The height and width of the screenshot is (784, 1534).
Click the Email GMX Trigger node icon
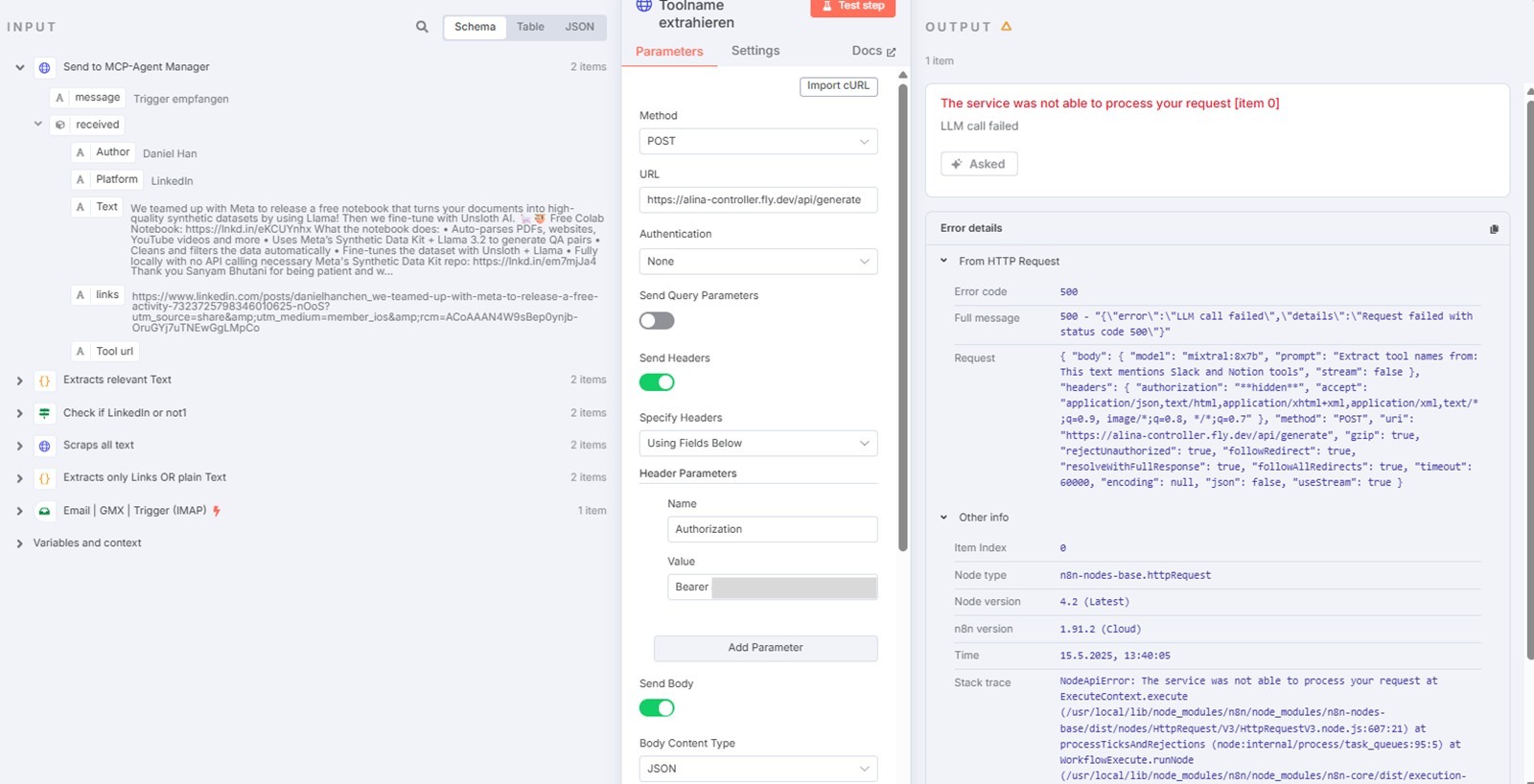tap(44, 511)
